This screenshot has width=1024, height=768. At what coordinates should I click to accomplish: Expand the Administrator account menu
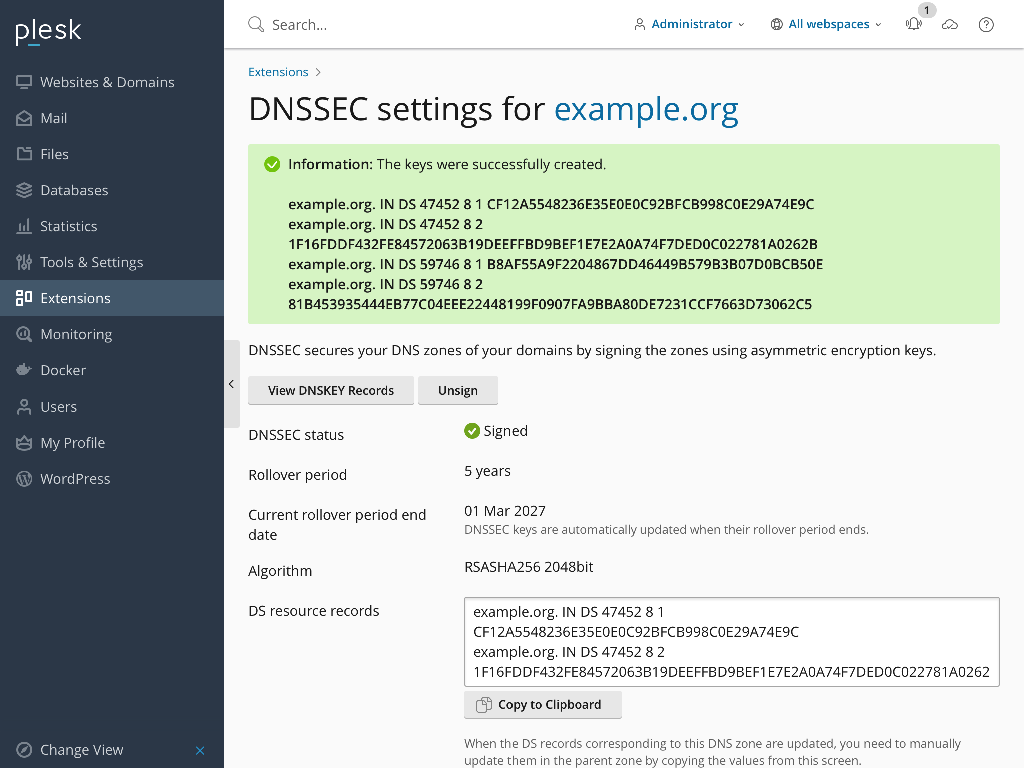689,24
